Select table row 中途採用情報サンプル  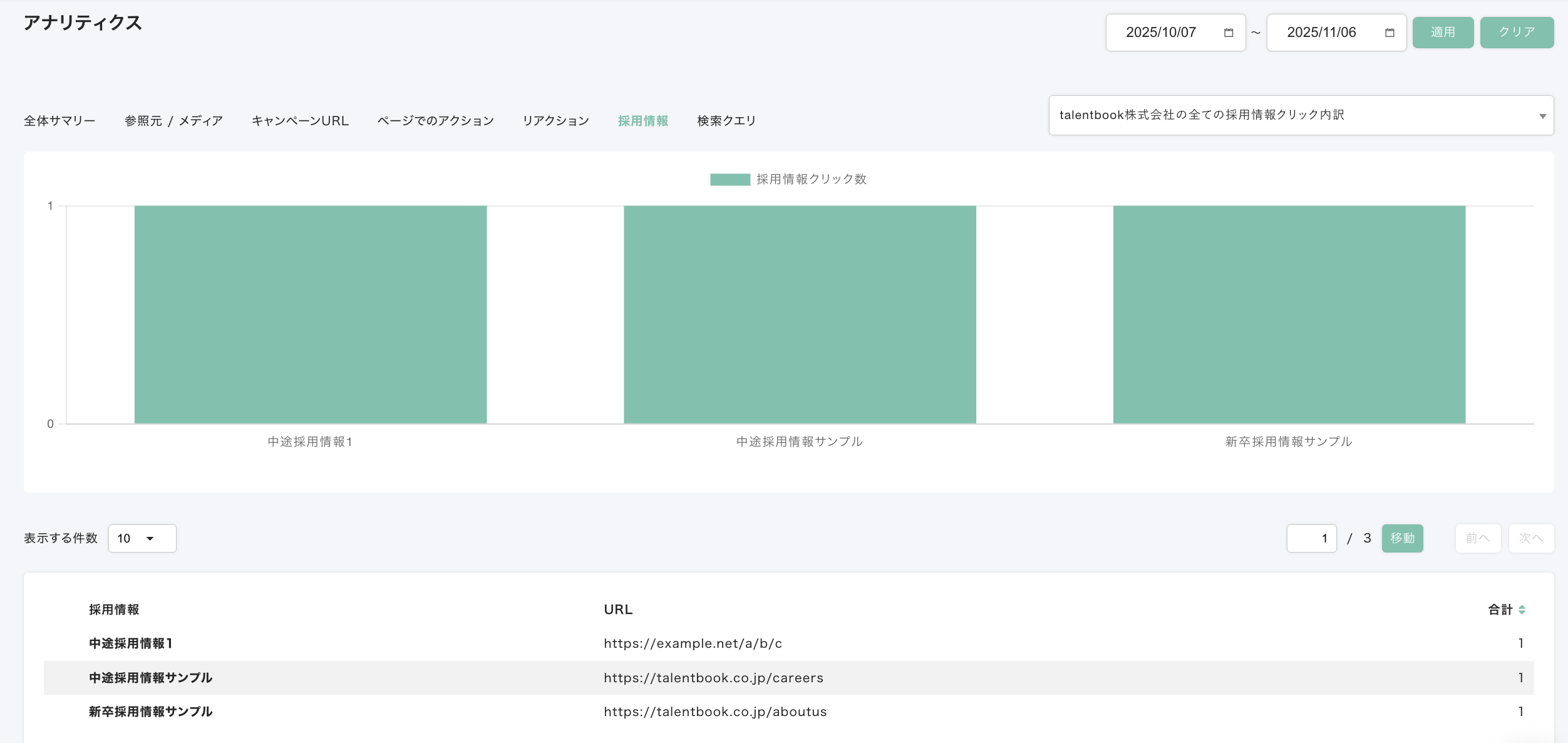point(788,678)
